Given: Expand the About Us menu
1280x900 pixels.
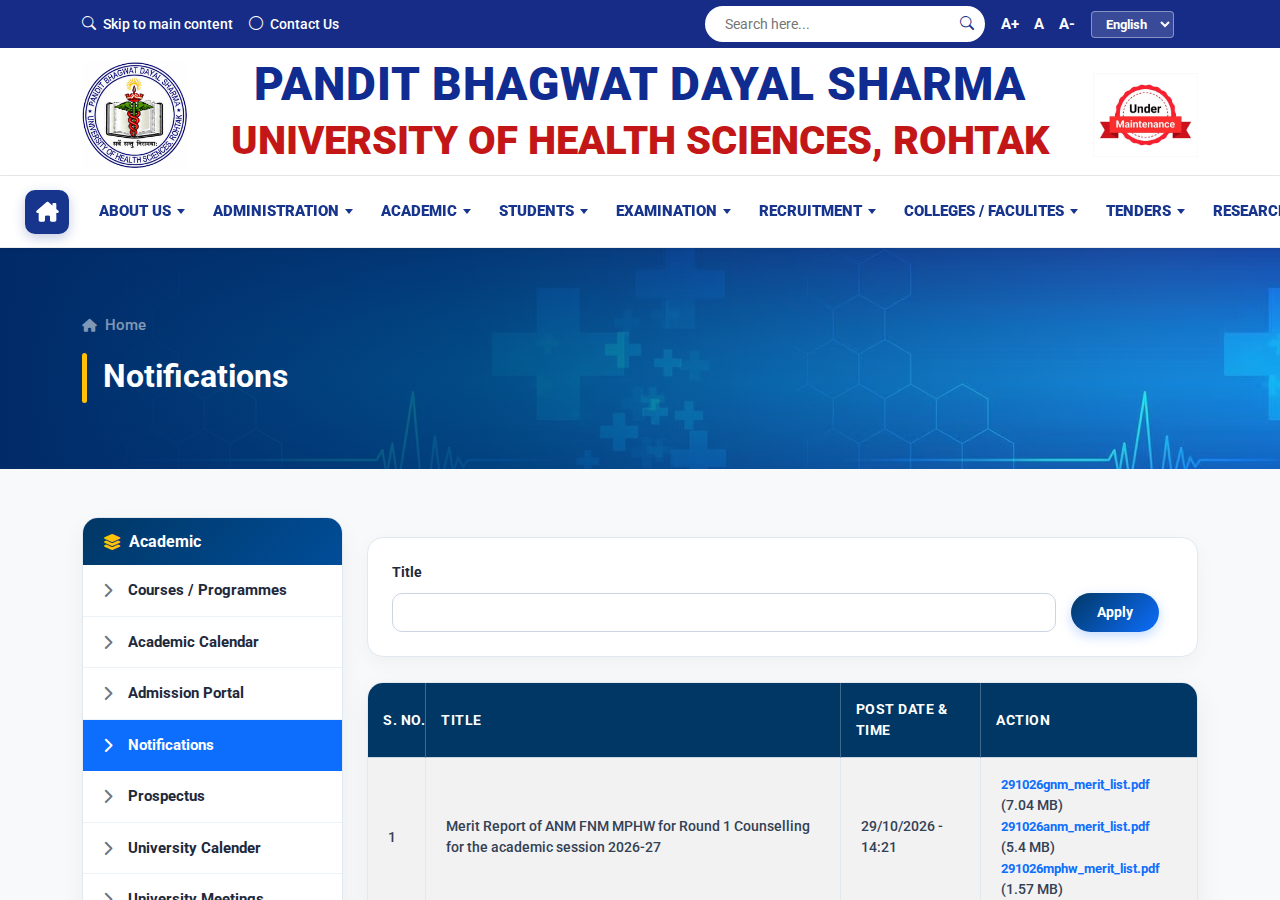Looking at the screenshot, I should 142,211.
